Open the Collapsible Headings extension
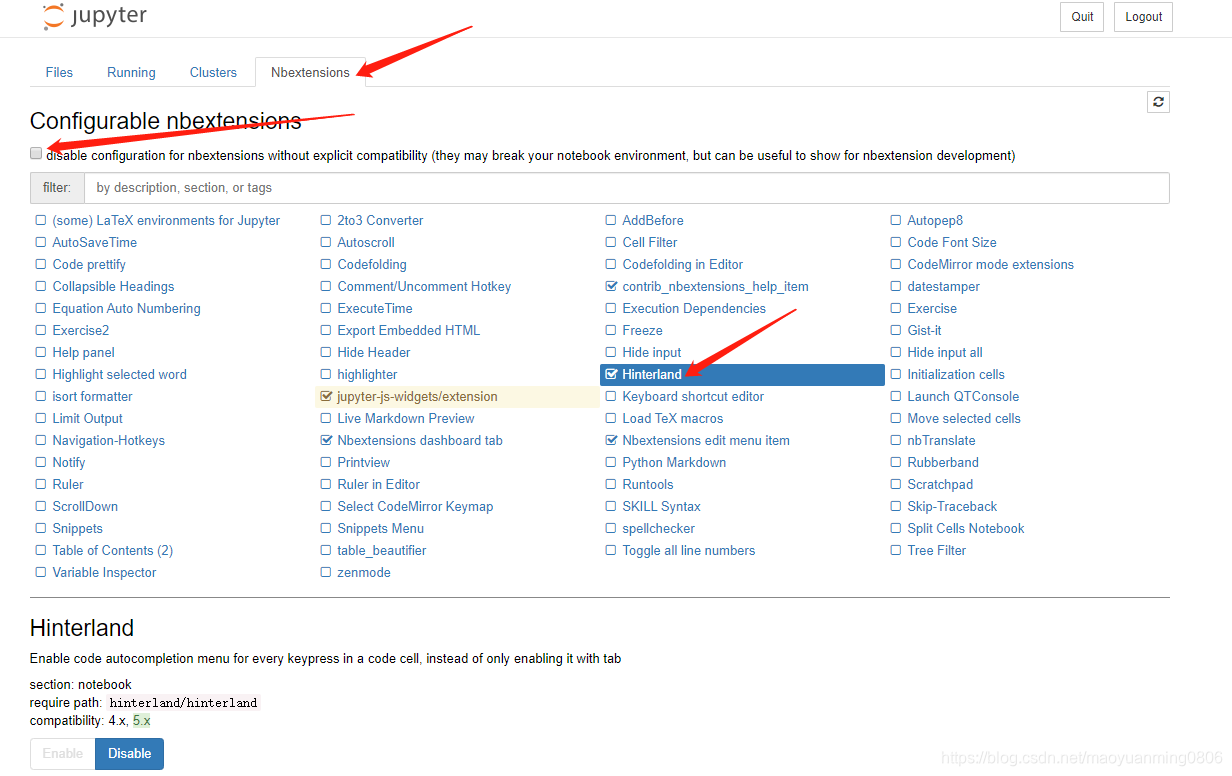 click(113, 287)
